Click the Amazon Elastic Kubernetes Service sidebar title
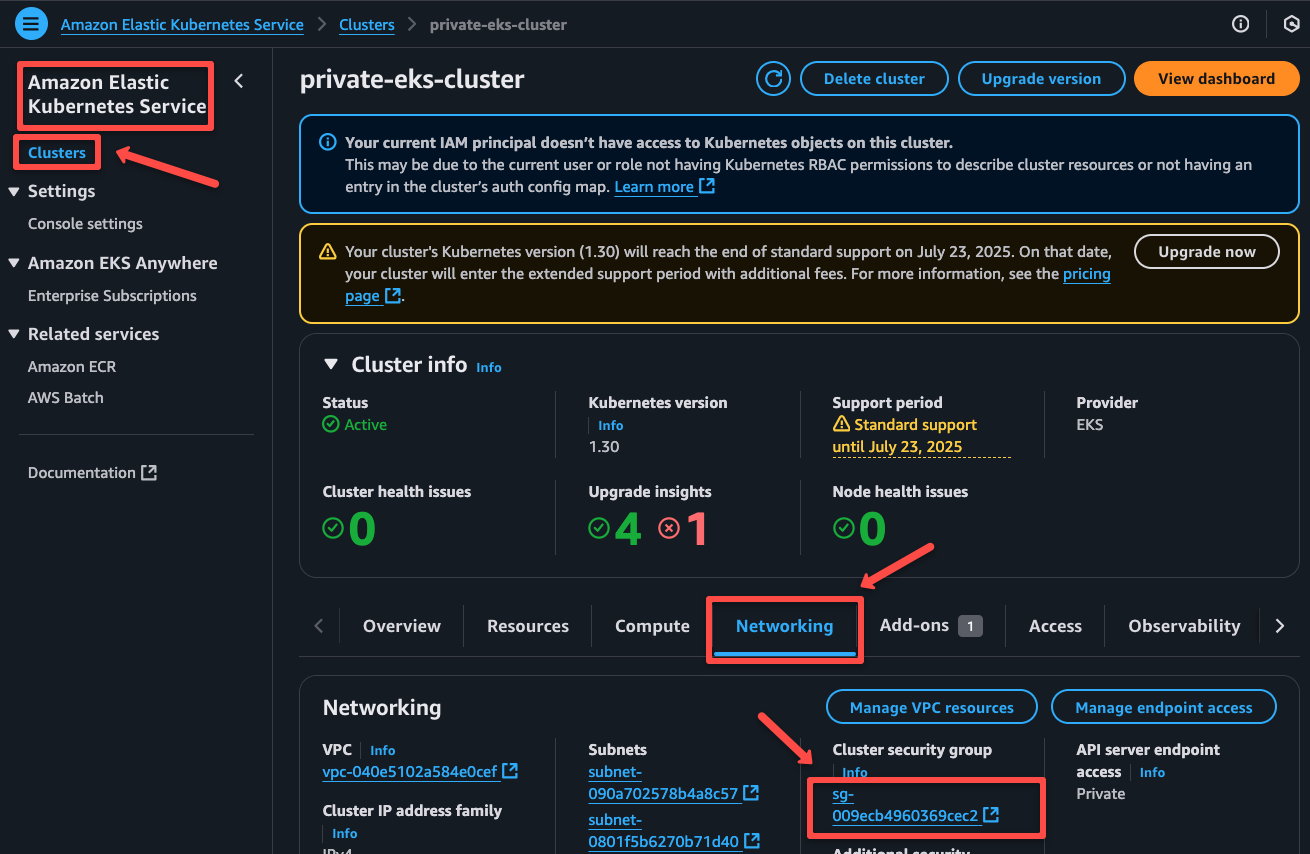 click(117, 95)
